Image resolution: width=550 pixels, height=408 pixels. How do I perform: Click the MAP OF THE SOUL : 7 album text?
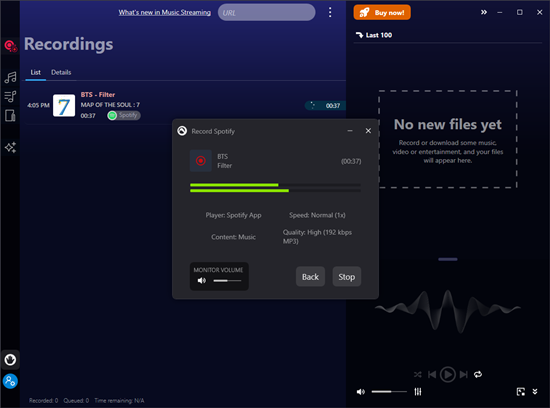[x=110, y=105]
